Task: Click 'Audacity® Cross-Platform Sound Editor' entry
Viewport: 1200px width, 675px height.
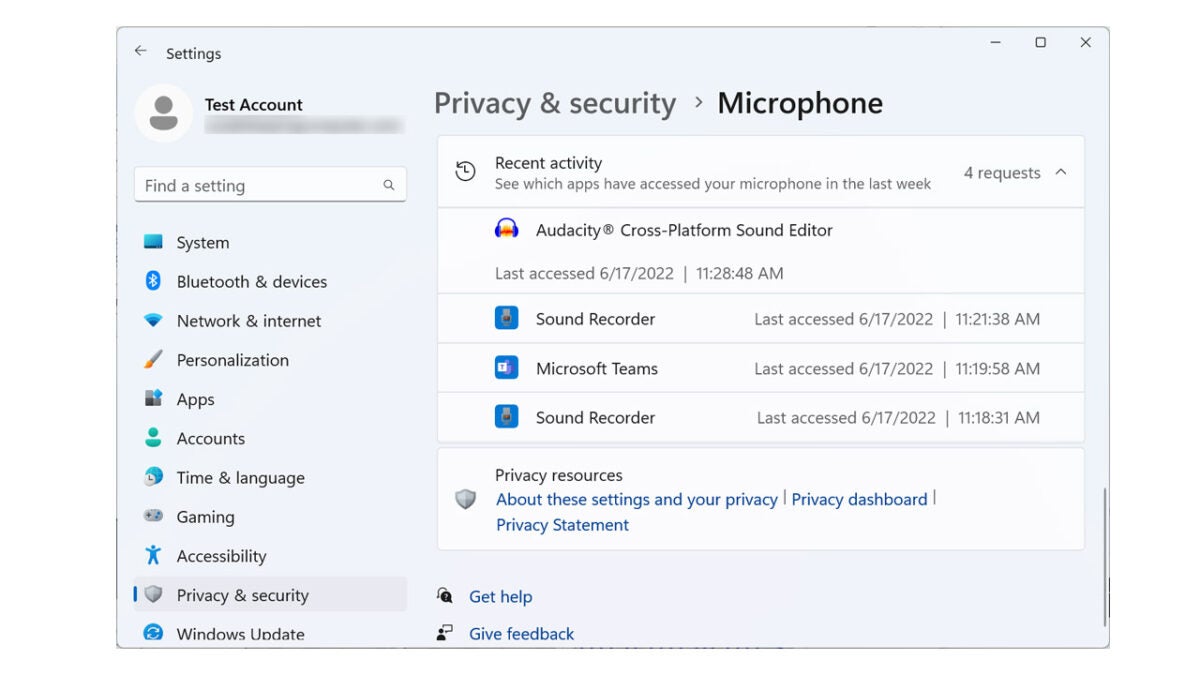Action: point(684,229)
